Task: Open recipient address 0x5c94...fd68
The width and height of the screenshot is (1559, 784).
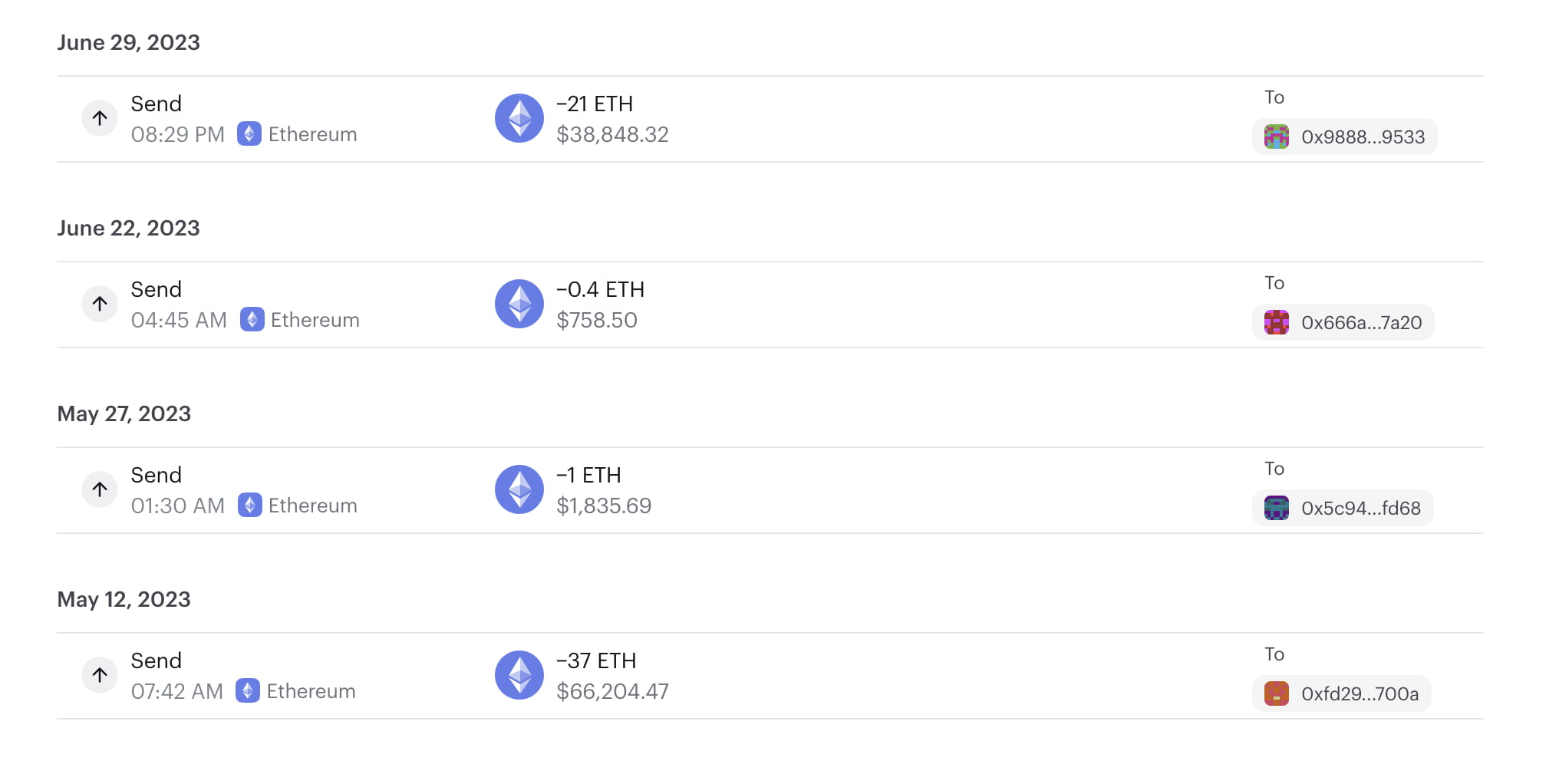Action: pos(1360,509)
